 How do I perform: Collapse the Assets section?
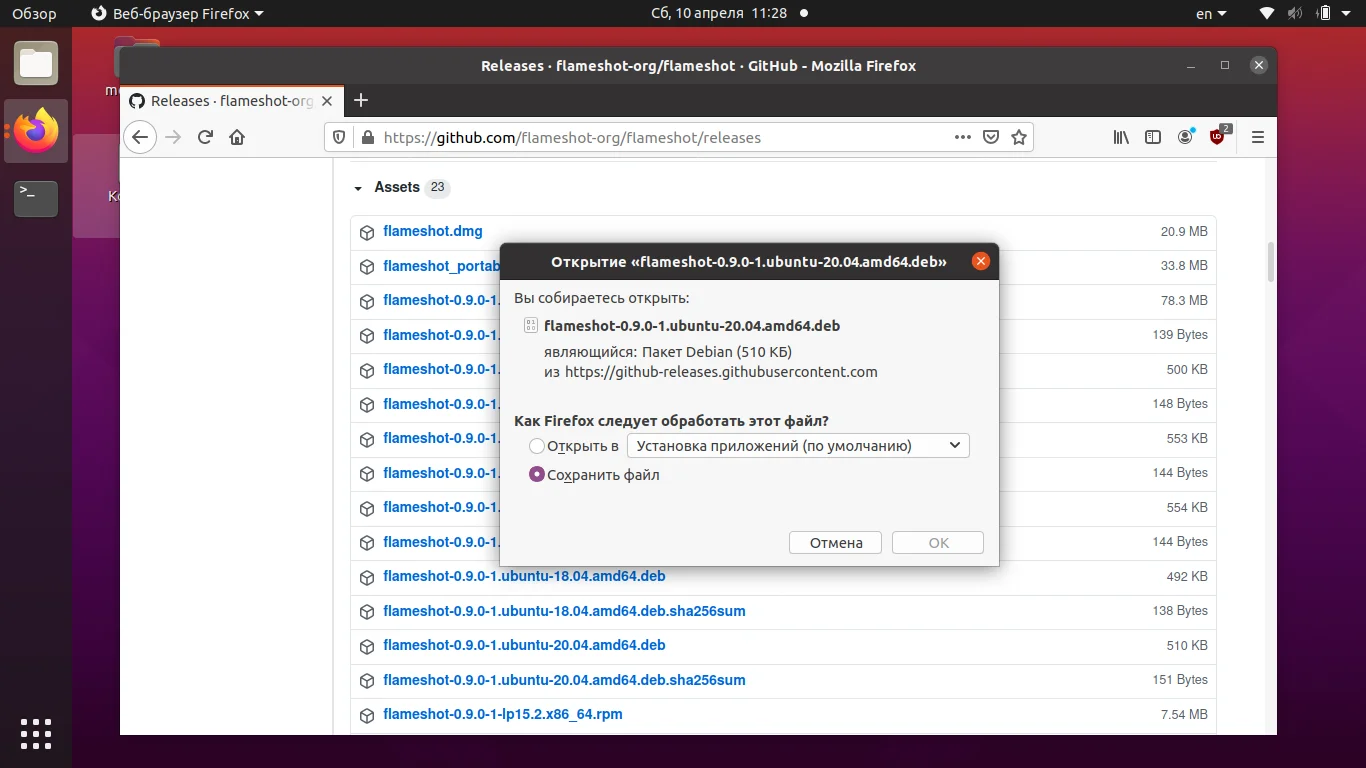(x=358, y=187)
